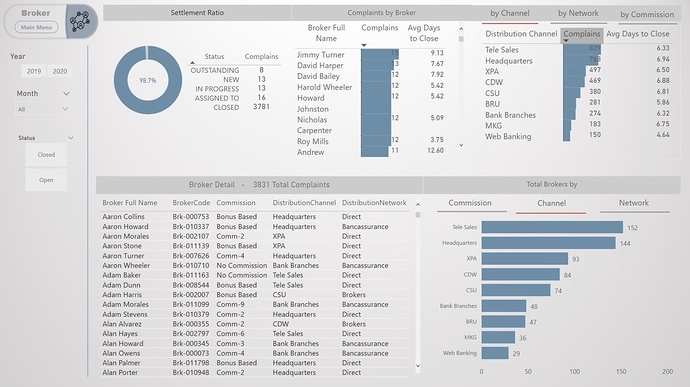Select the Closed status filter
The image size is (690, 387).
[46, 155]
